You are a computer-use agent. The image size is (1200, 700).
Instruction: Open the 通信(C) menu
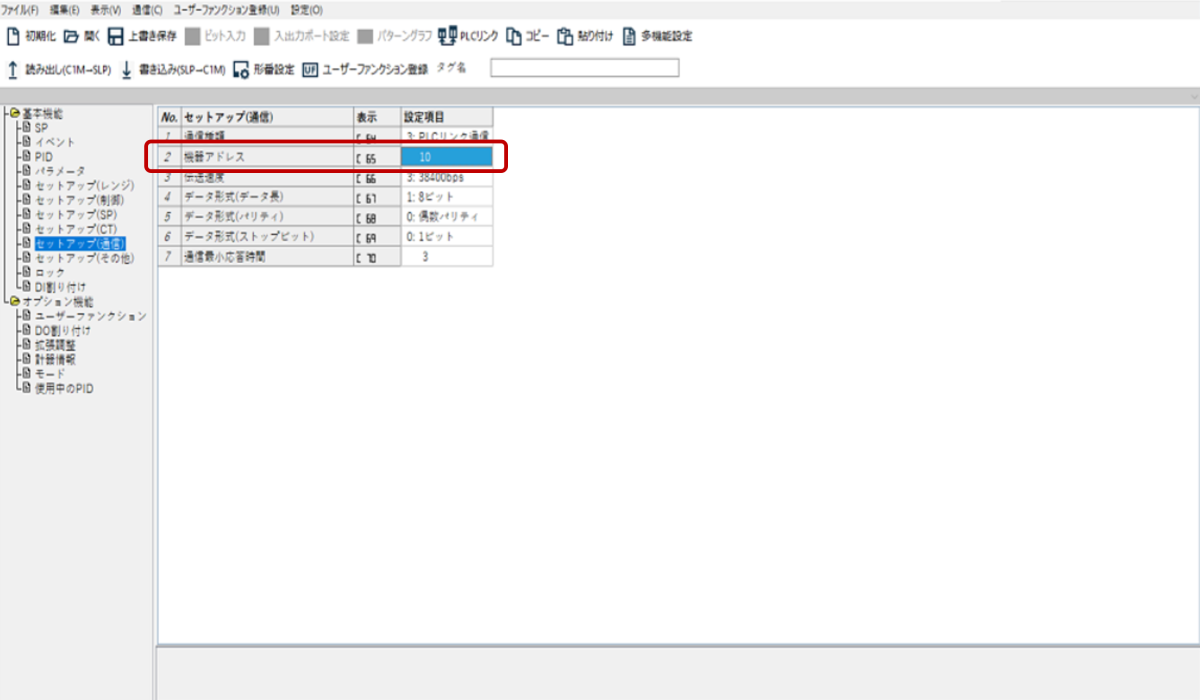pyautogui.click(x=147, y=9)
